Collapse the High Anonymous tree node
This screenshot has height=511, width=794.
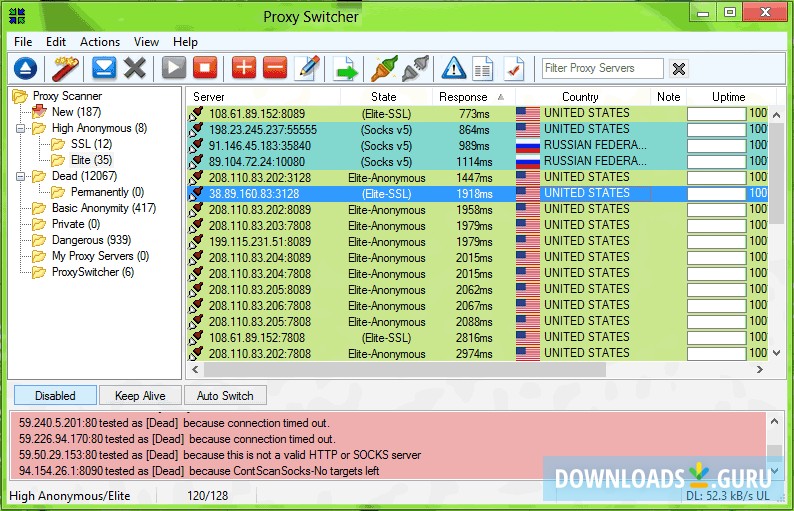20,128
